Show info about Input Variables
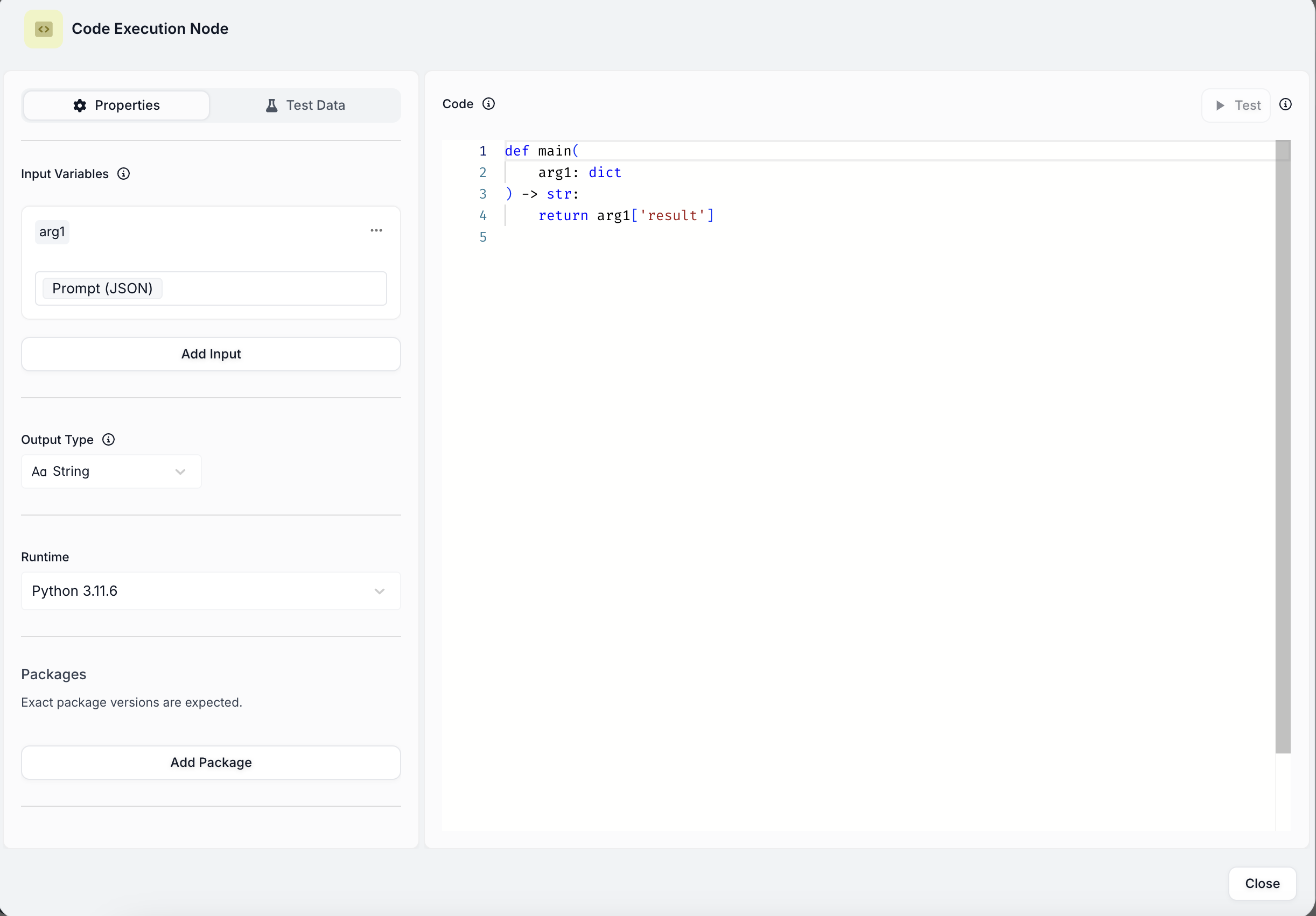Image resolution: width=1316 pixels, height=916 pixels. pos(124,174)
